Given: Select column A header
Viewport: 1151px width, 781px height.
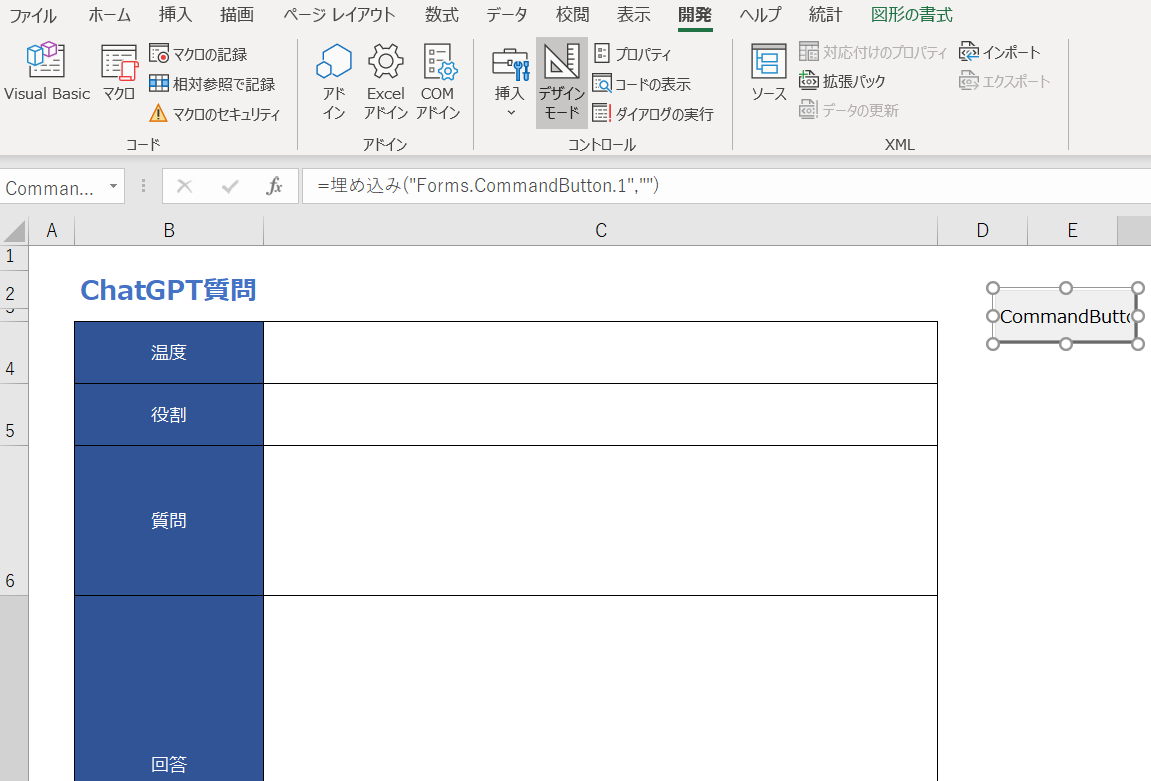Looking at the screenshot, I should pos(51,230).
